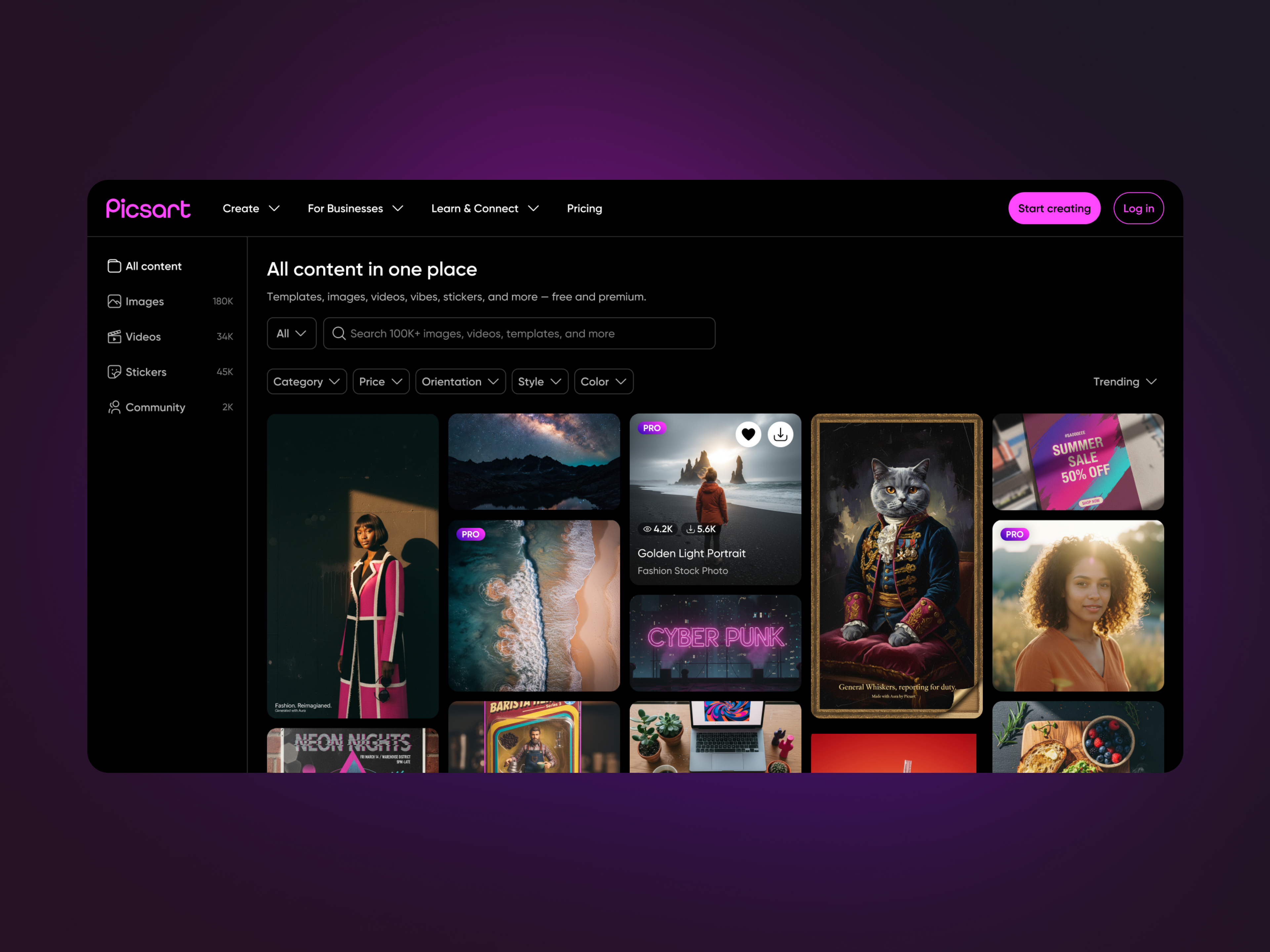The height and width of the screenshot is (952, 1270).
Task: Open the Orientation filter dropdown
Action: (460, 381)
